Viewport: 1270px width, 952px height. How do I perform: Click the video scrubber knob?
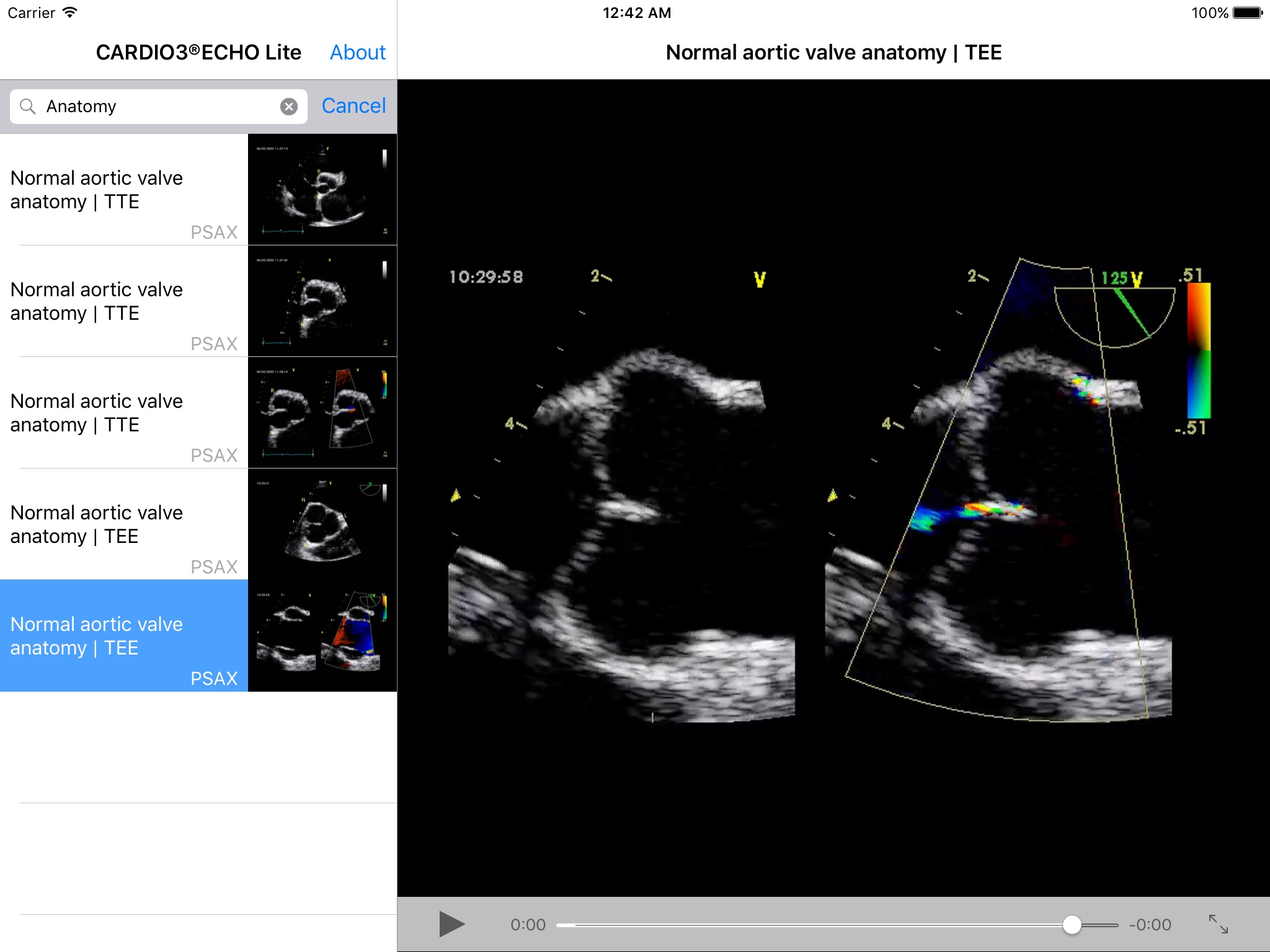[1072, 924]
